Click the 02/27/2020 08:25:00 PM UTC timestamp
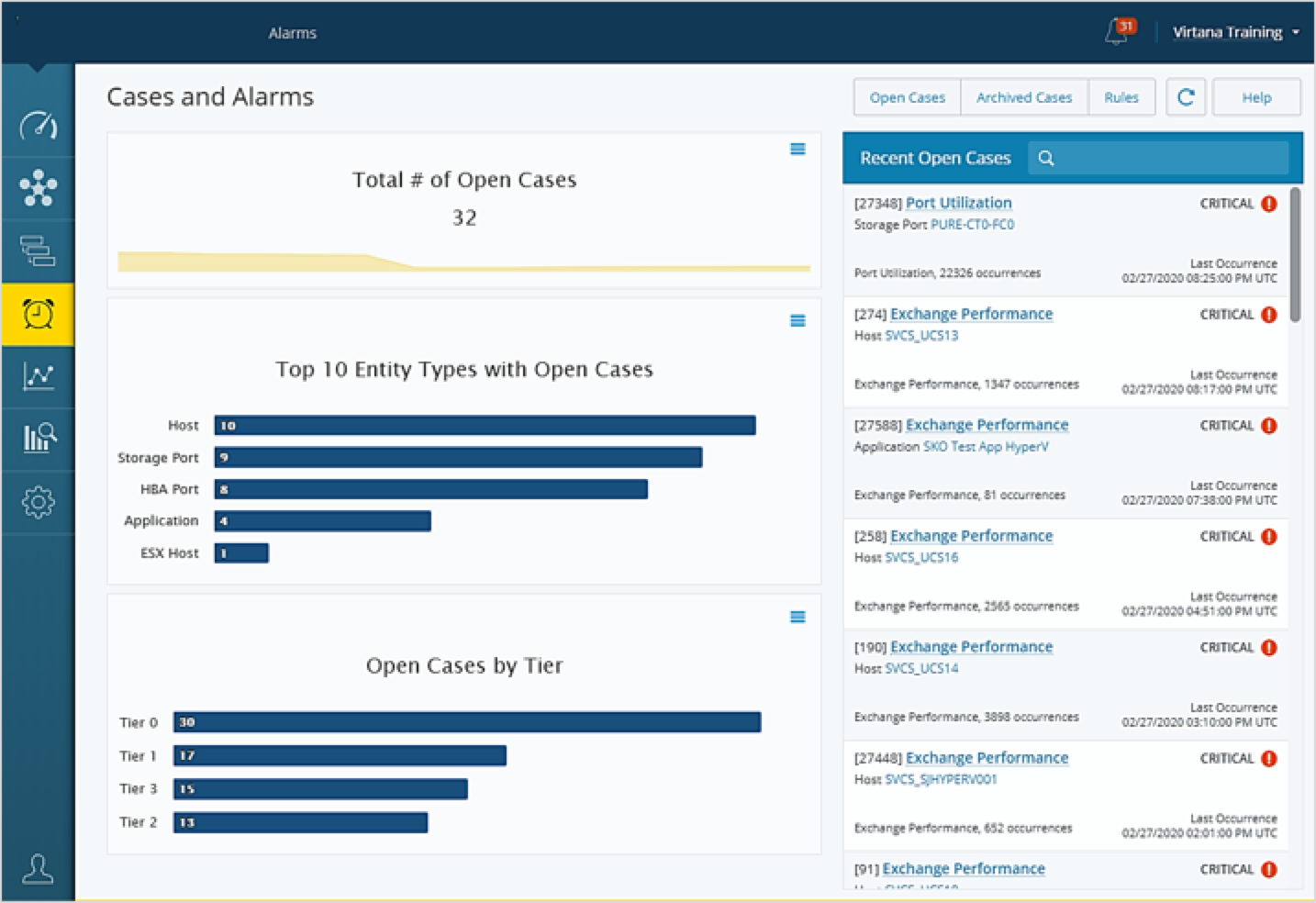The image size is (1316, 903). [1199, 278]
